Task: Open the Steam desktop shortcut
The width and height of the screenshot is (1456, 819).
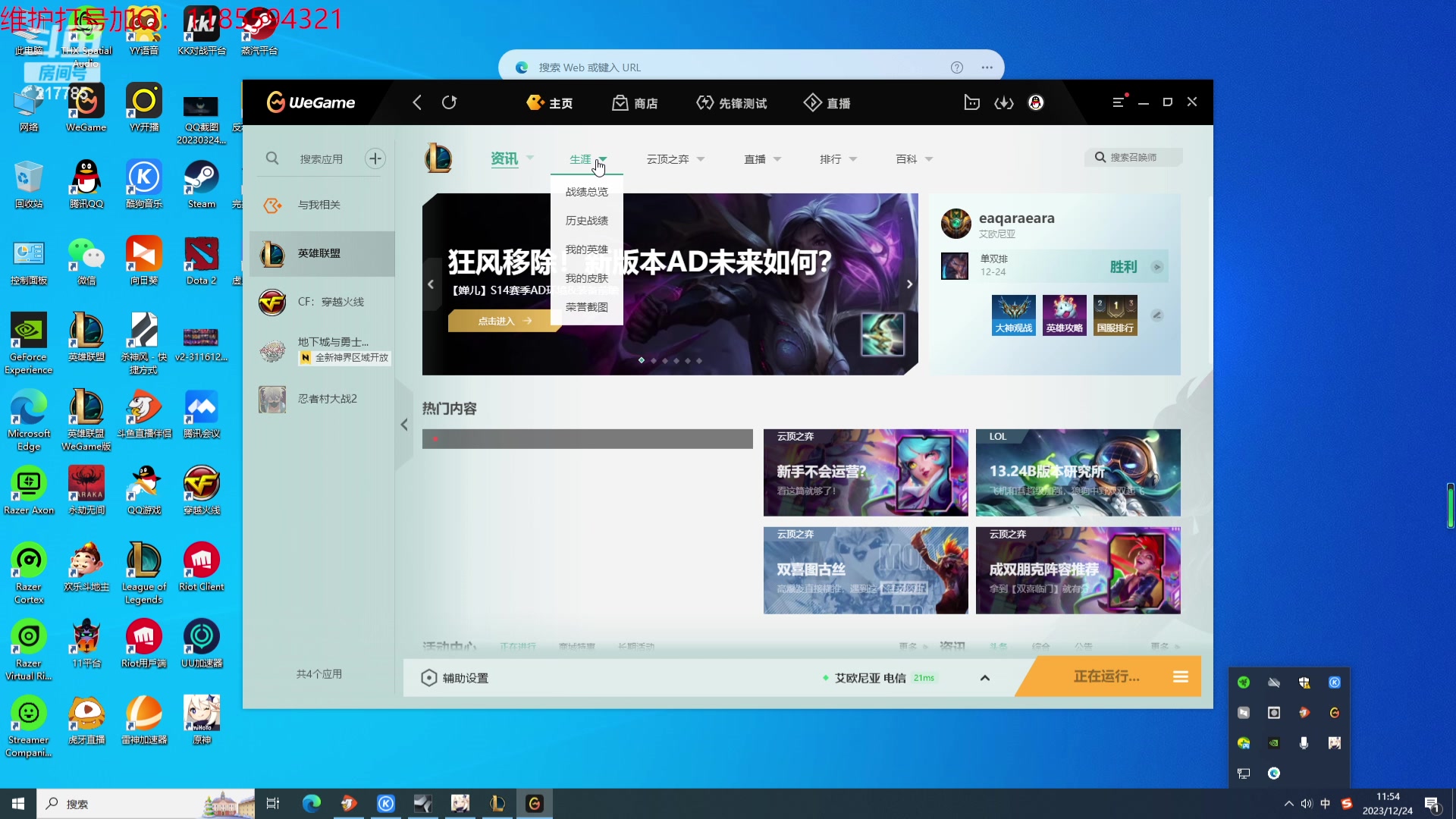Action: coord(202,184)
